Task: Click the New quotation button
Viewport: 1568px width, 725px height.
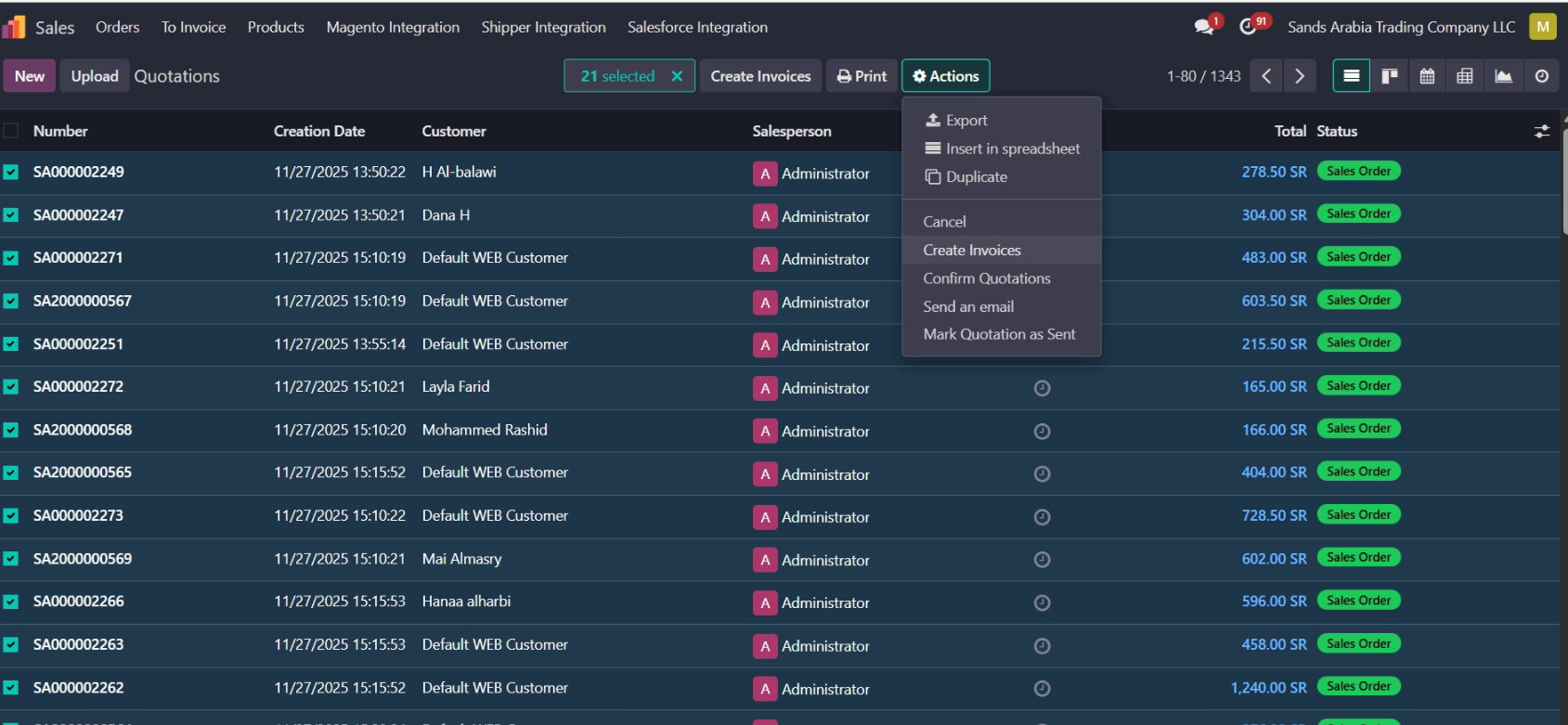Action: (30, 76)
